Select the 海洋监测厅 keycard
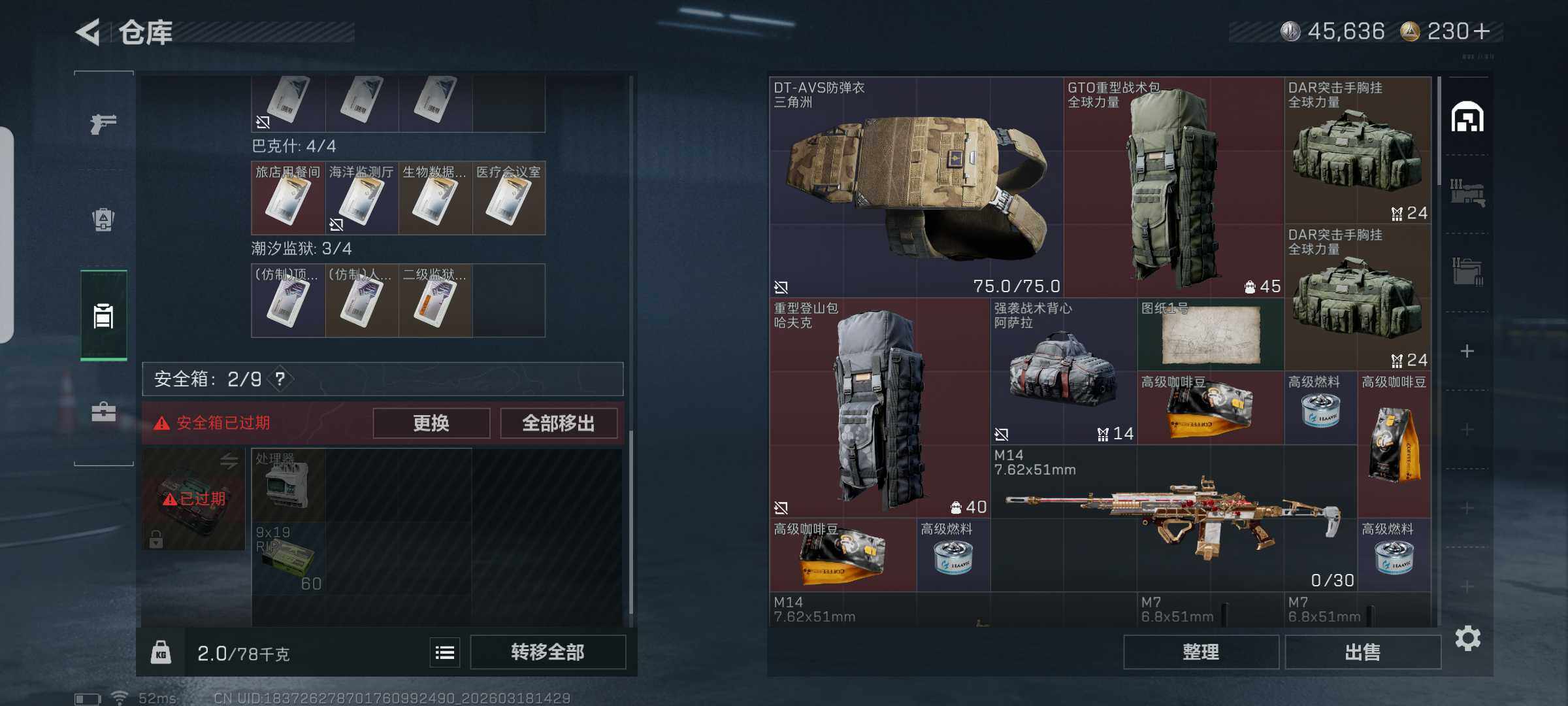 pos(361,198)
